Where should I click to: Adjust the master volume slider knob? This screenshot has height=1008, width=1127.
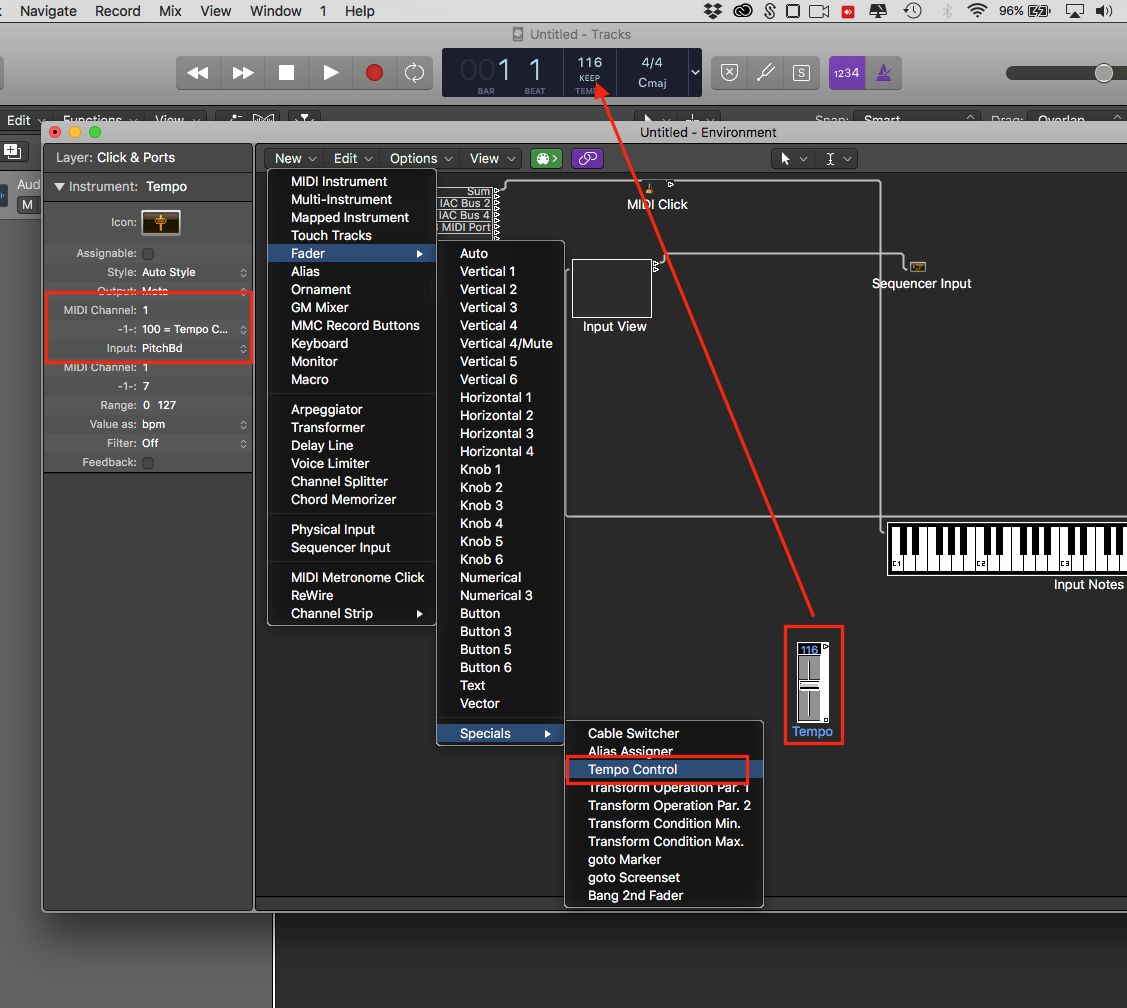pyautogui.click(x=1104, y=73)
